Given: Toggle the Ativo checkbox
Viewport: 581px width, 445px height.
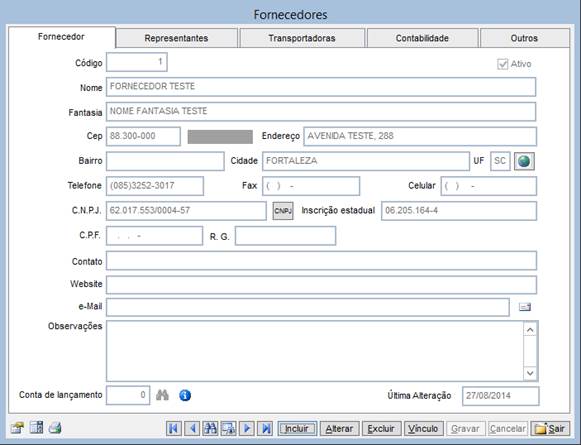Looking at the screenshot, I should (x=502, y=64).
